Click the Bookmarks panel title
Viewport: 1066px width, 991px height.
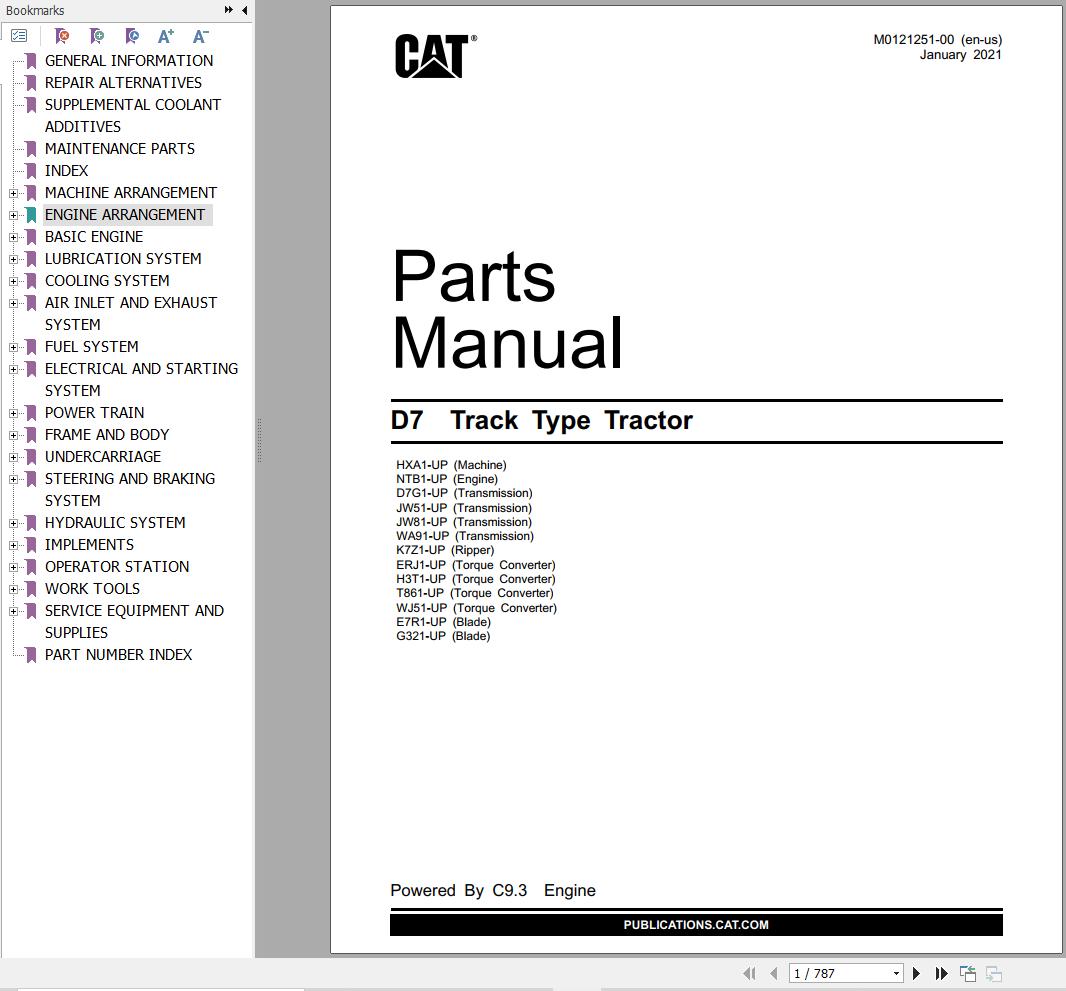pos(35,10)
